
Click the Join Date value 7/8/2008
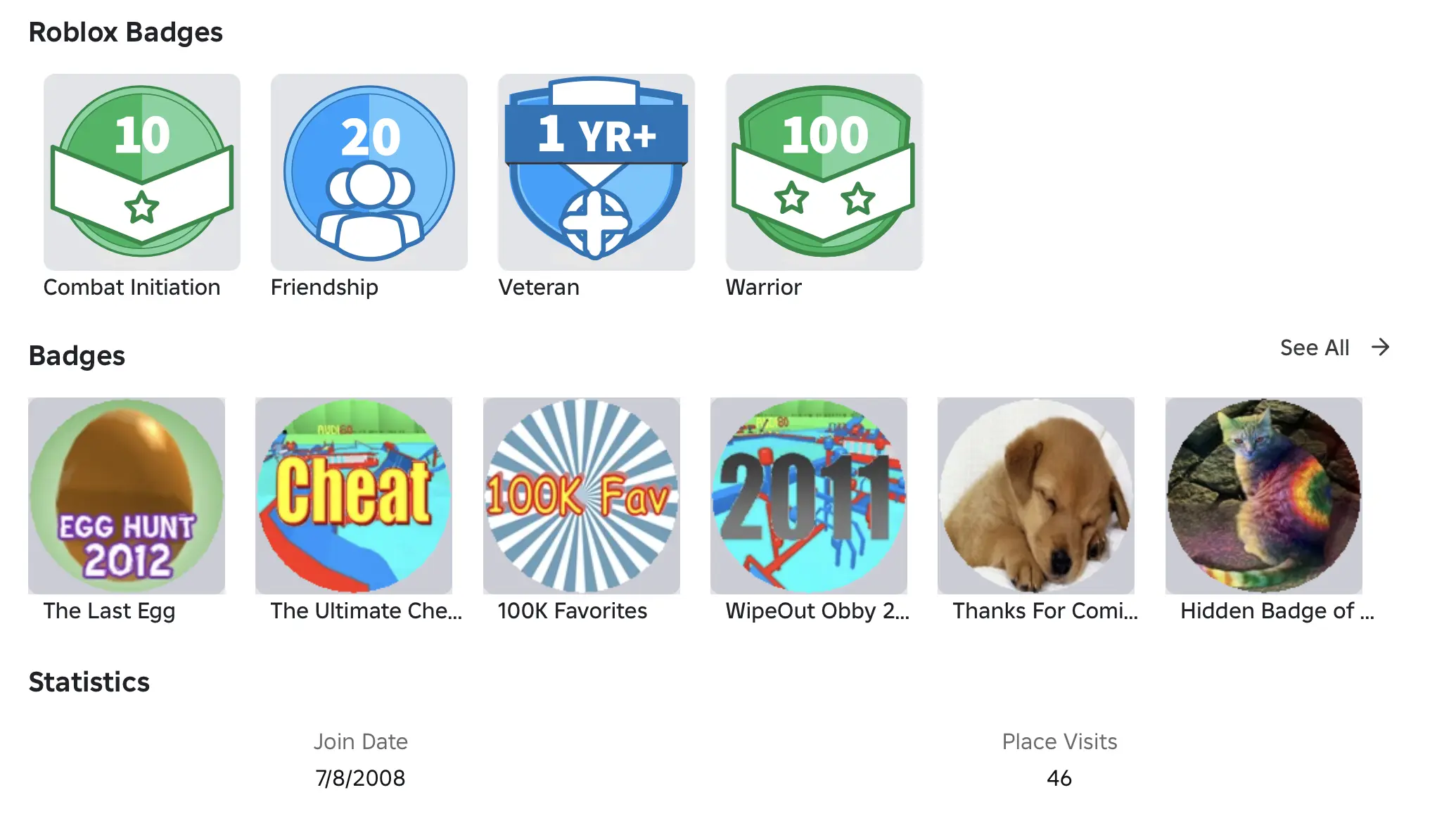360,778
